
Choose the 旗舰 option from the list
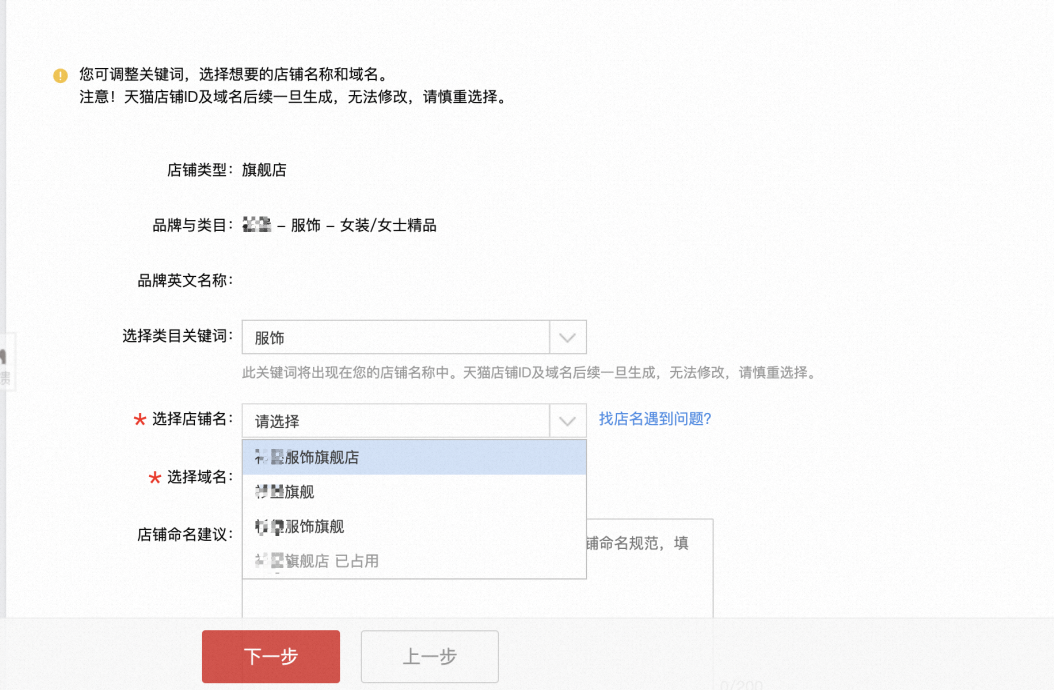(300, 492)
